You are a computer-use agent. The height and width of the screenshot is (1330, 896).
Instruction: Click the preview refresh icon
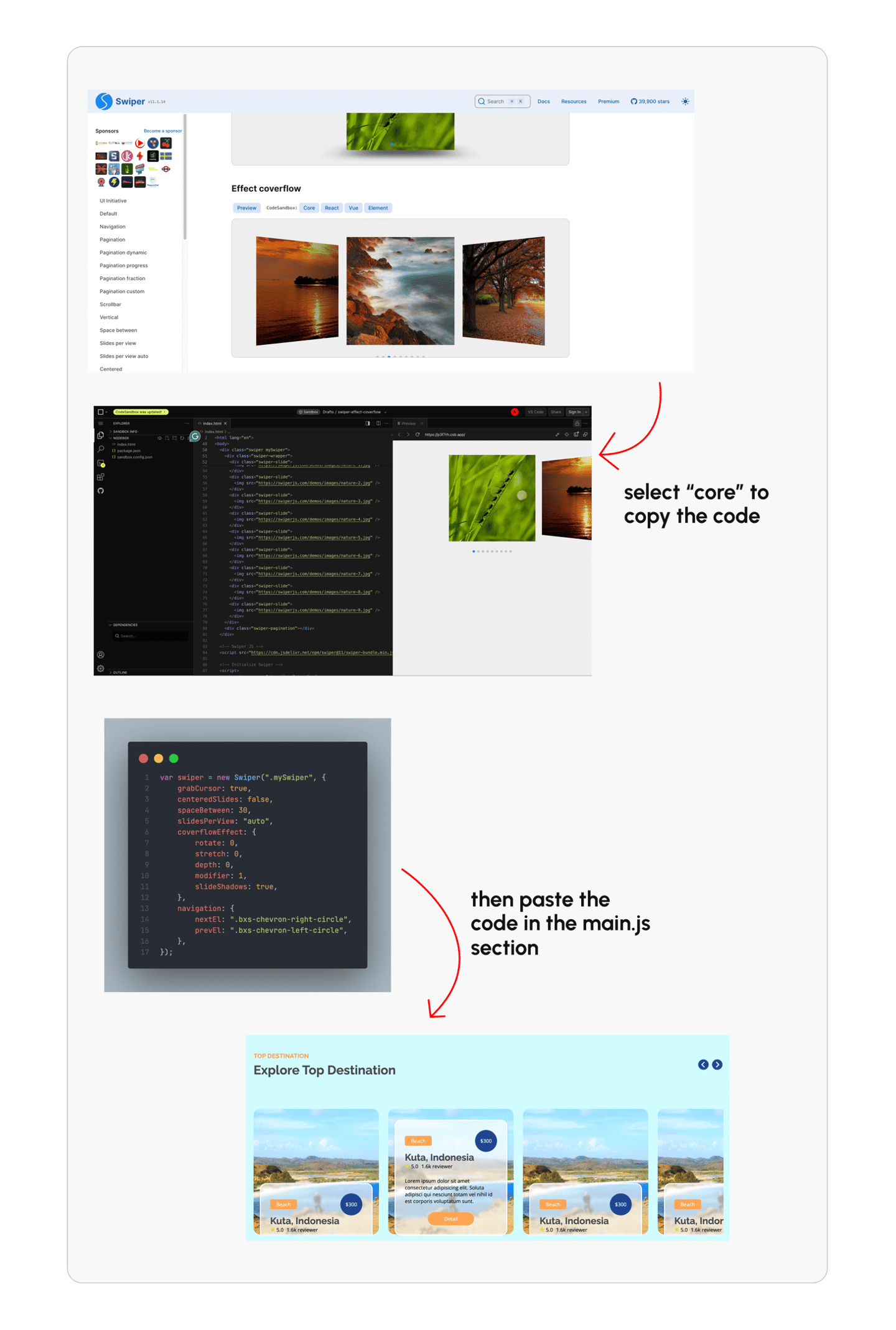tap(418, 434)
